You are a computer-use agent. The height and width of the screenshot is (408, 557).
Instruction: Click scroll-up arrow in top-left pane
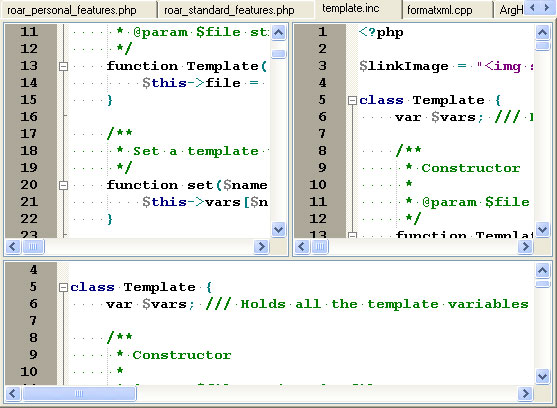(278, 33)
